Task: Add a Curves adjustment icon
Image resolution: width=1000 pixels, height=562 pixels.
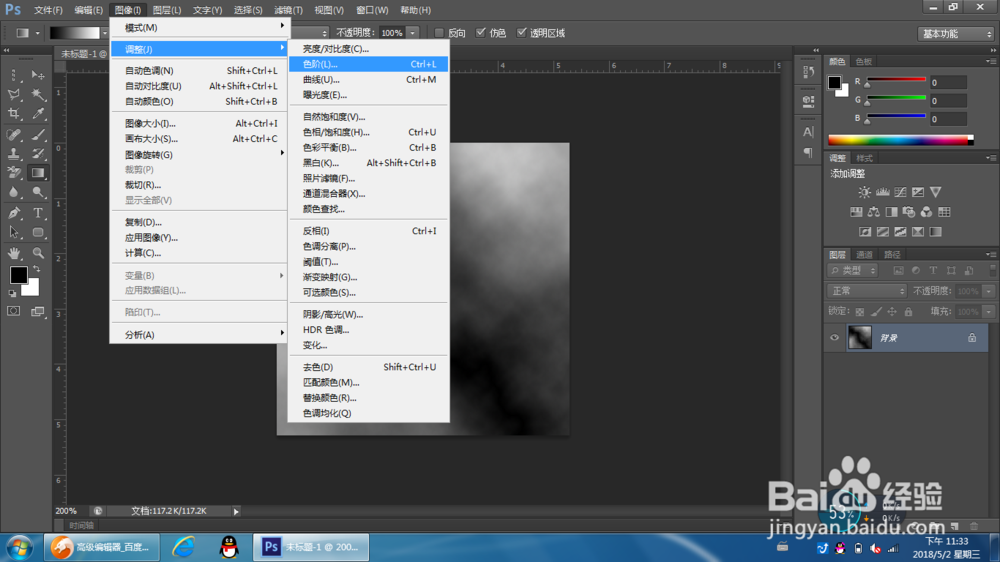Action: pyautogui.click(x=900, y=192)
